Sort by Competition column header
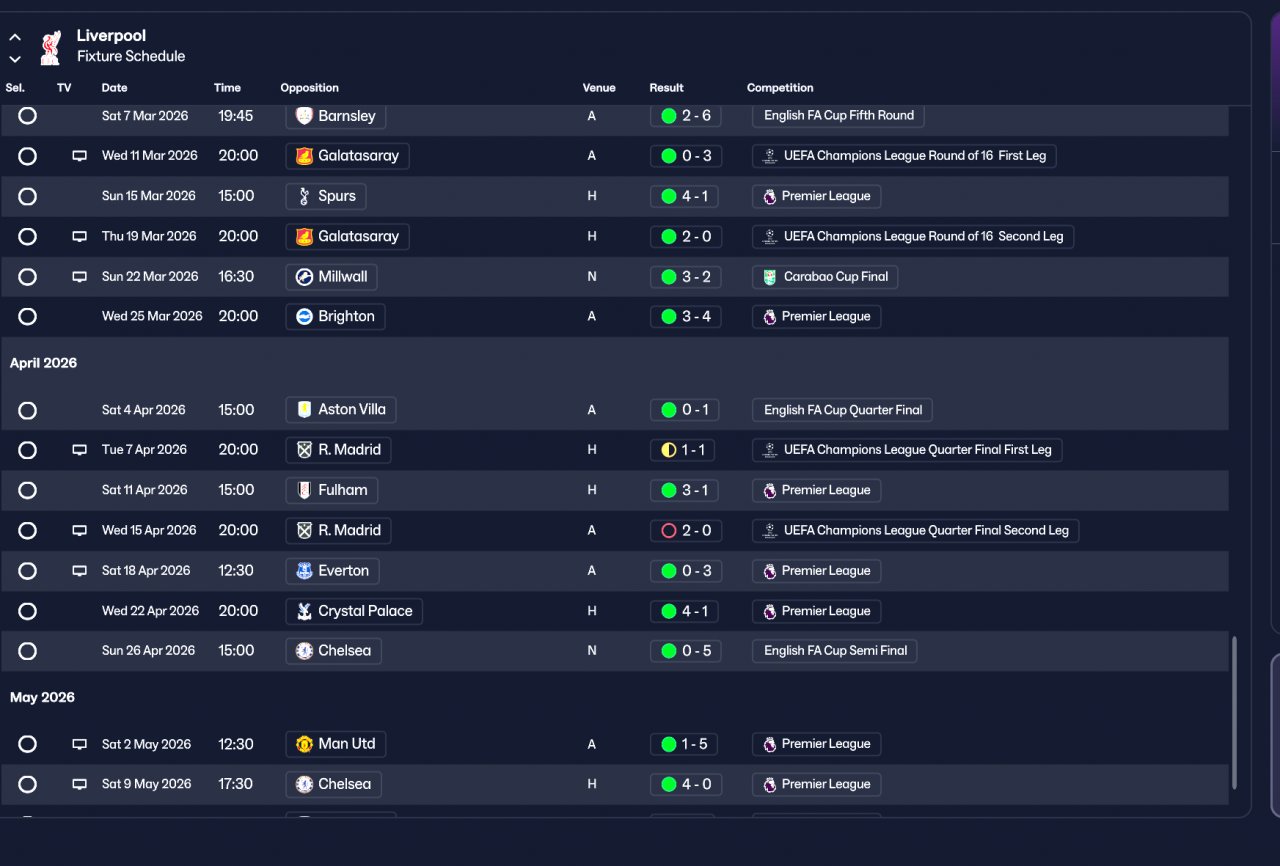The image size is (1280, 866). coord(780,88)
